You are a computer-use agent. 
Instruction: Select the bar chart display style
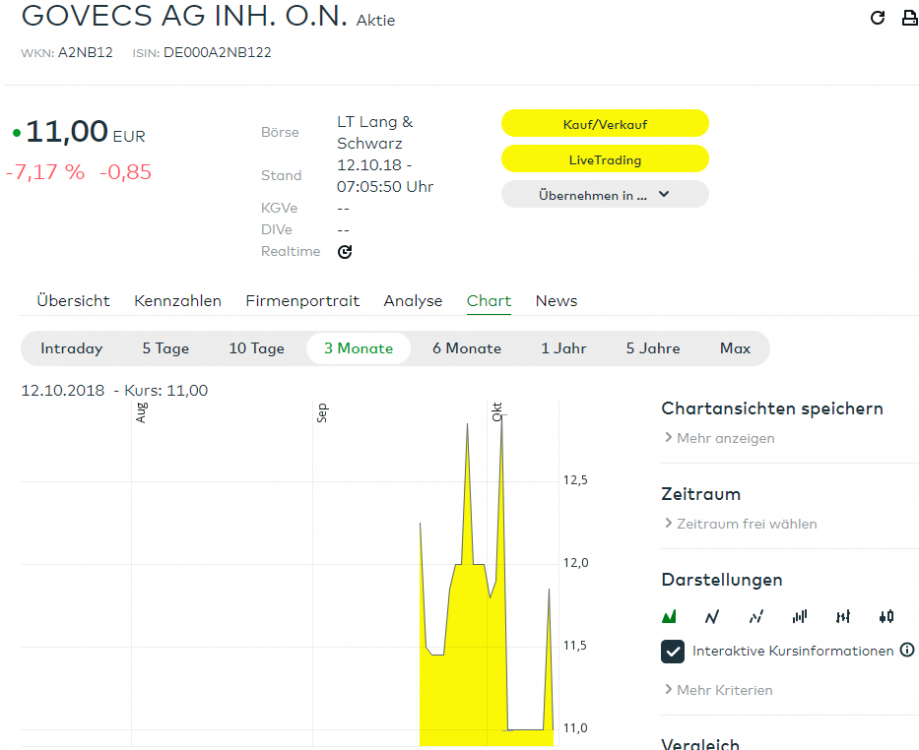coord(799,617)
